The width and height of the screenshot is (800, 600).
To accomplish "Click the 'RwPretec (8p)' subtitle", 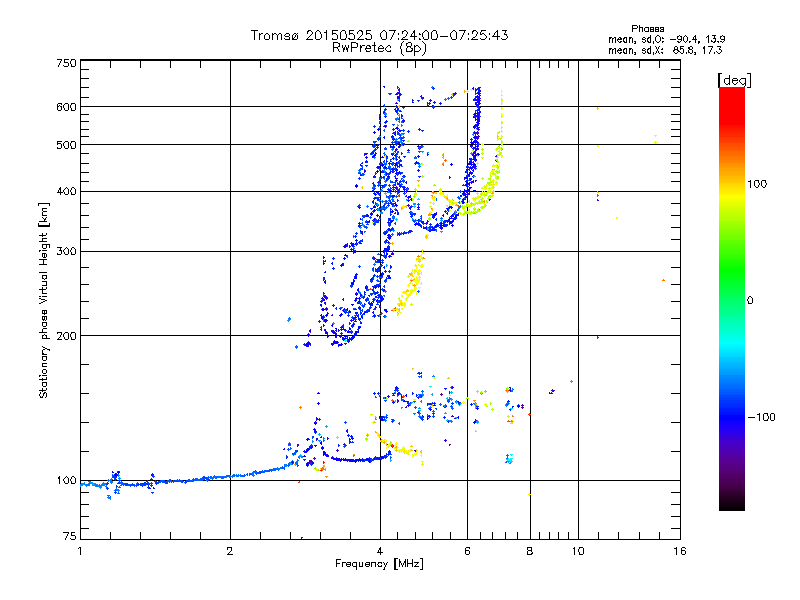I will [x=379, y=48].
